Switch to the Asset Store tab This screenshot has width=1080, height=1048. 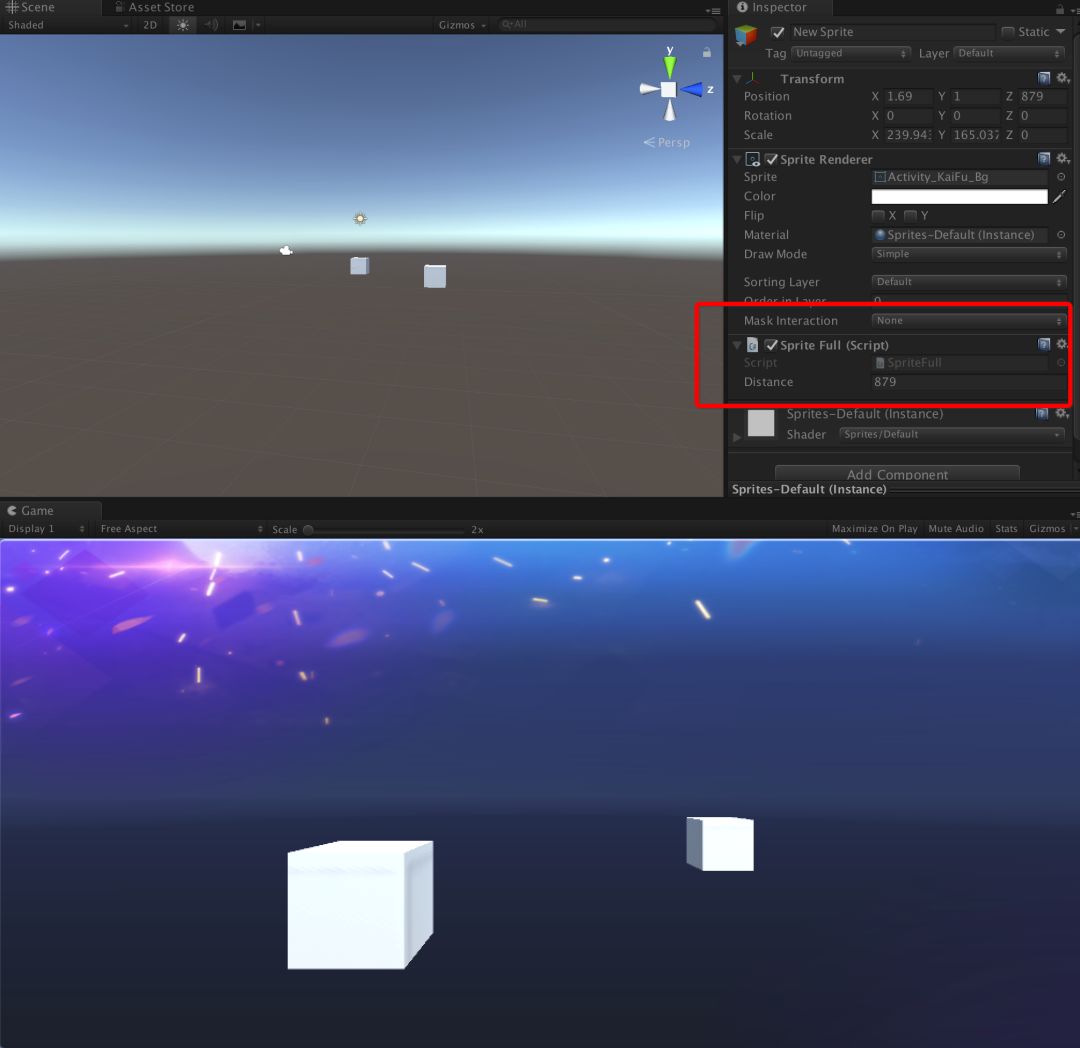(x=154, y=7)
